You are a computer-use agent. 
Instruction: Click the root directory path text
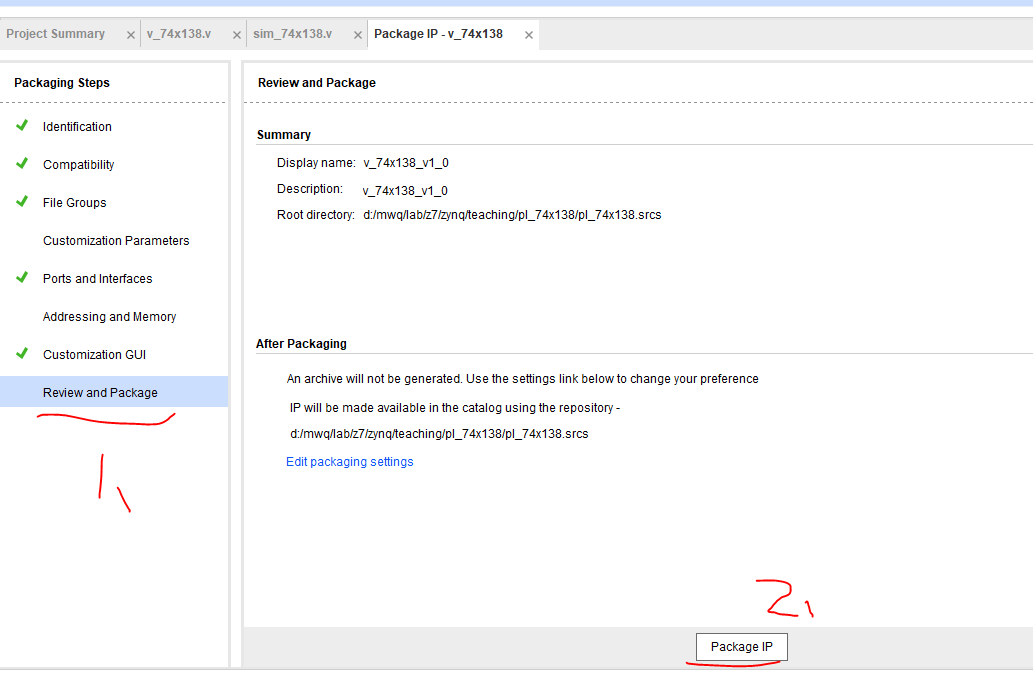tap(512, 215)
